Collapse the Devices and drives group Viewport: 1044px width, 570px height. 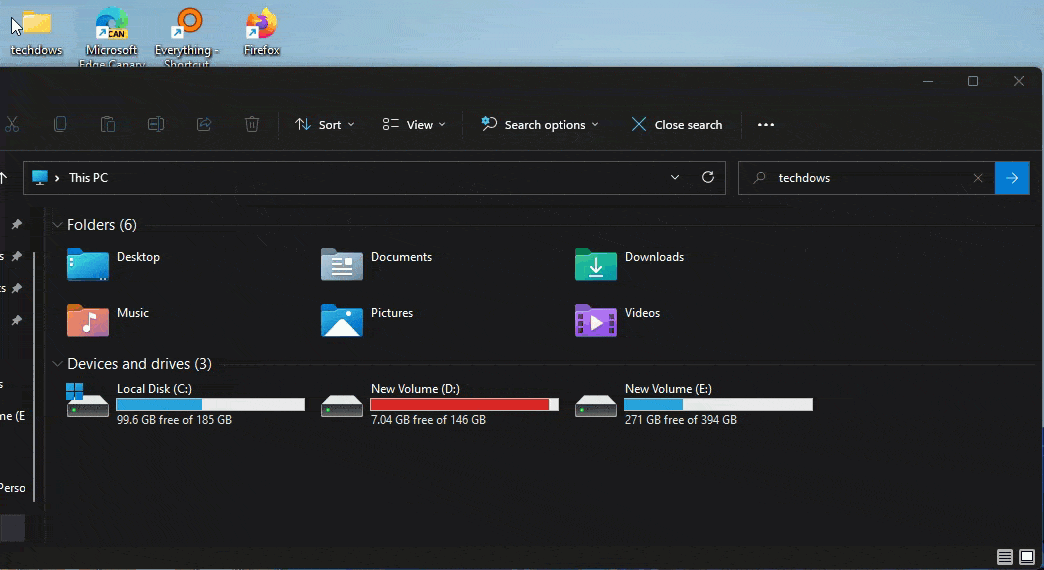click(57, 364)
